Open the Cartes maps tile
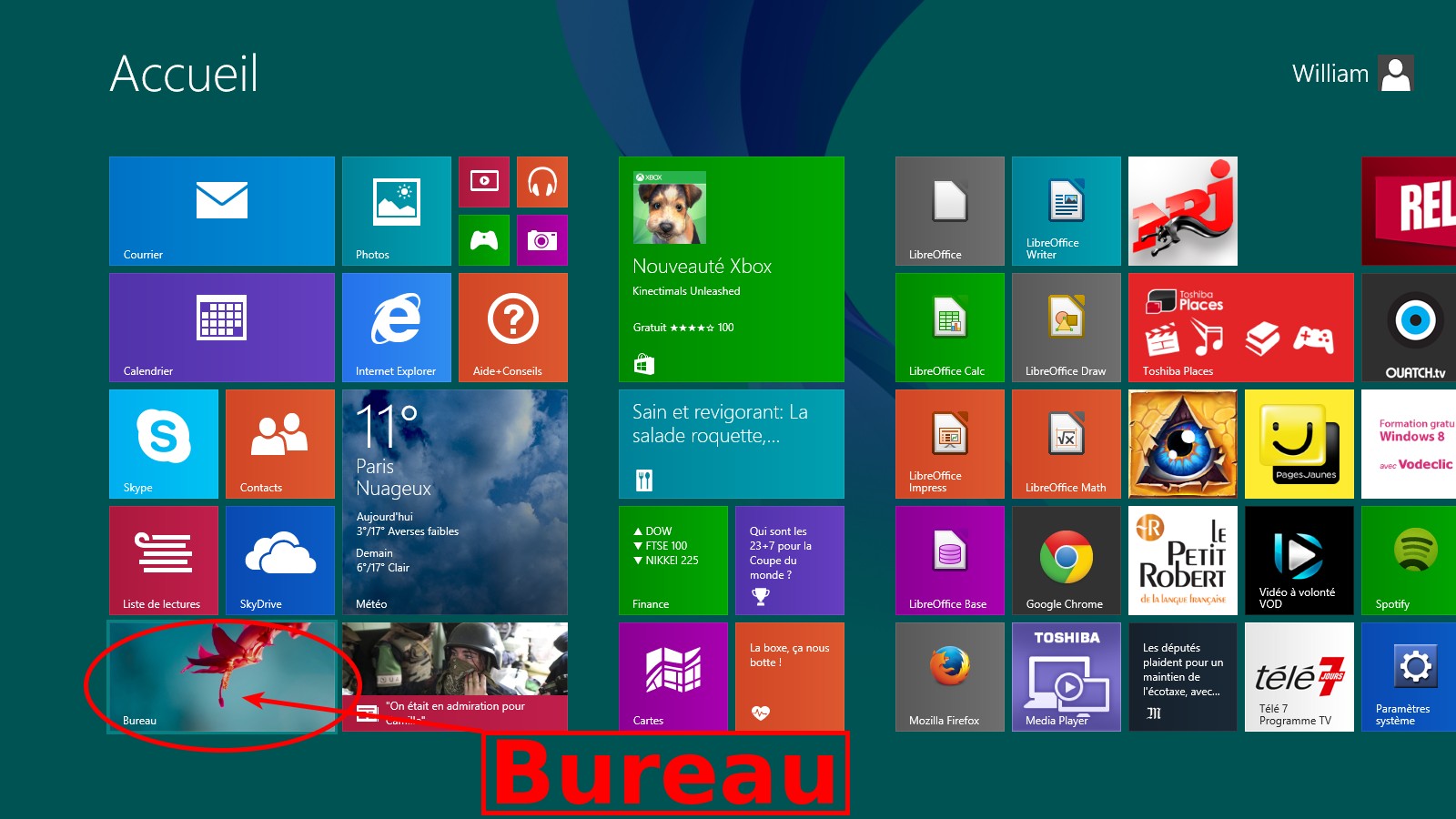Screen dimensions: 1456x819 673,677
